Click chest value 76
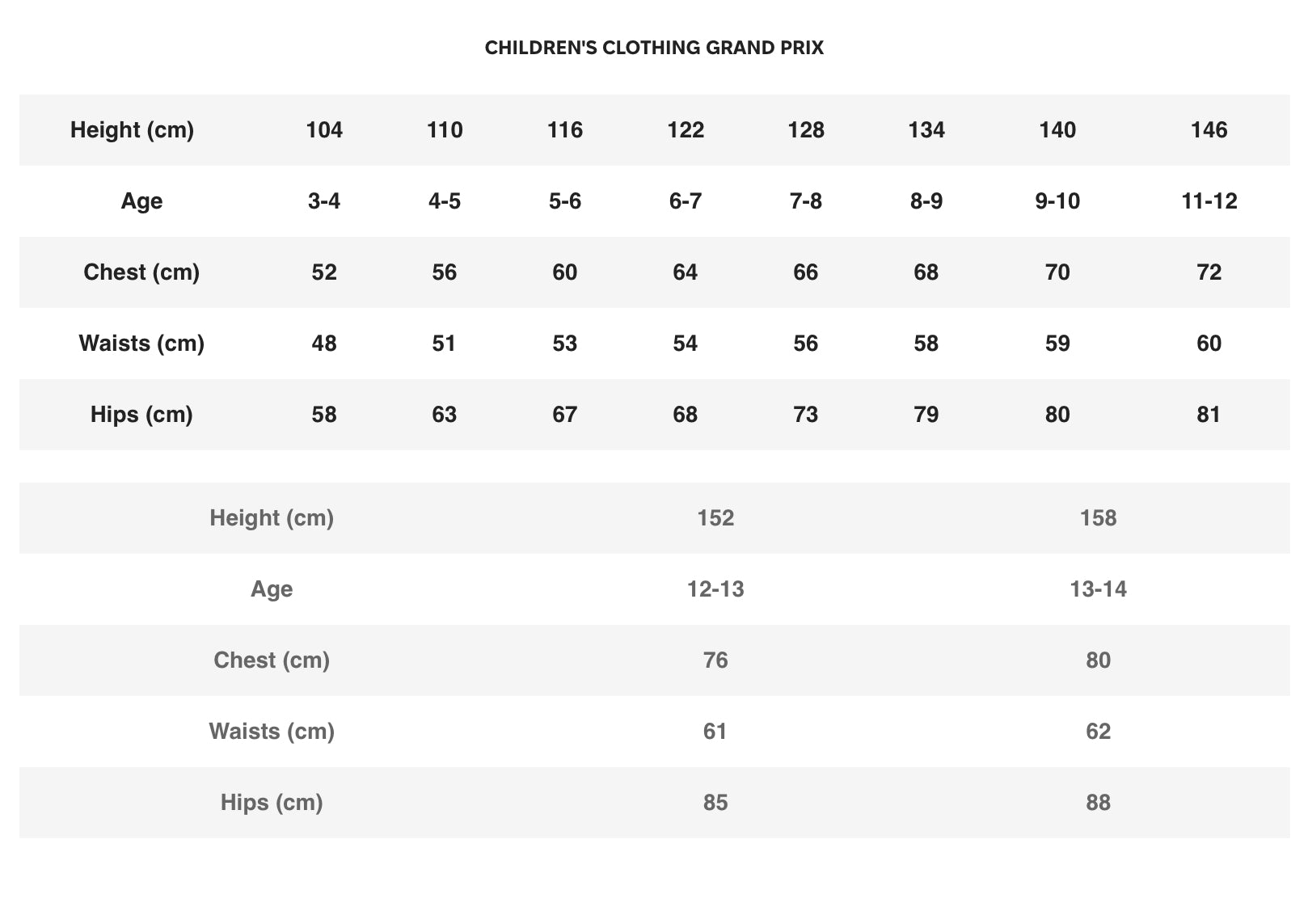The height and width of the screenshot is (924, 1308). point(715,660)
